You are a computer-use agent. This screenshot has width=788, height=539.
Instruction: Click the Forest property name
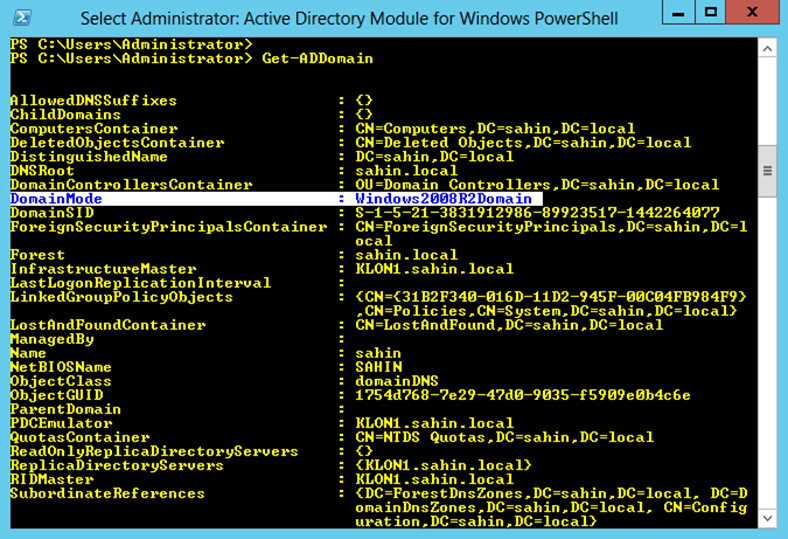(x=38, y=255)
